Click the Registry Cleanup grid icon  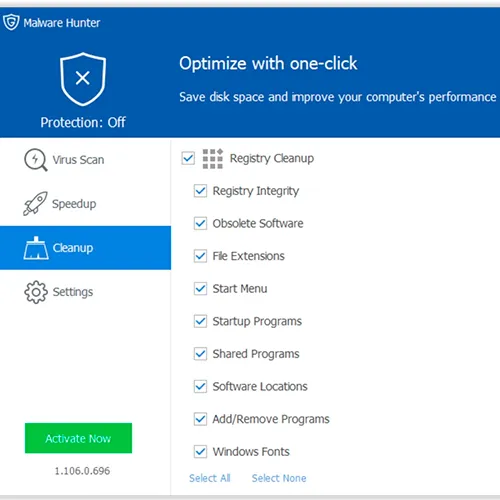213,159
